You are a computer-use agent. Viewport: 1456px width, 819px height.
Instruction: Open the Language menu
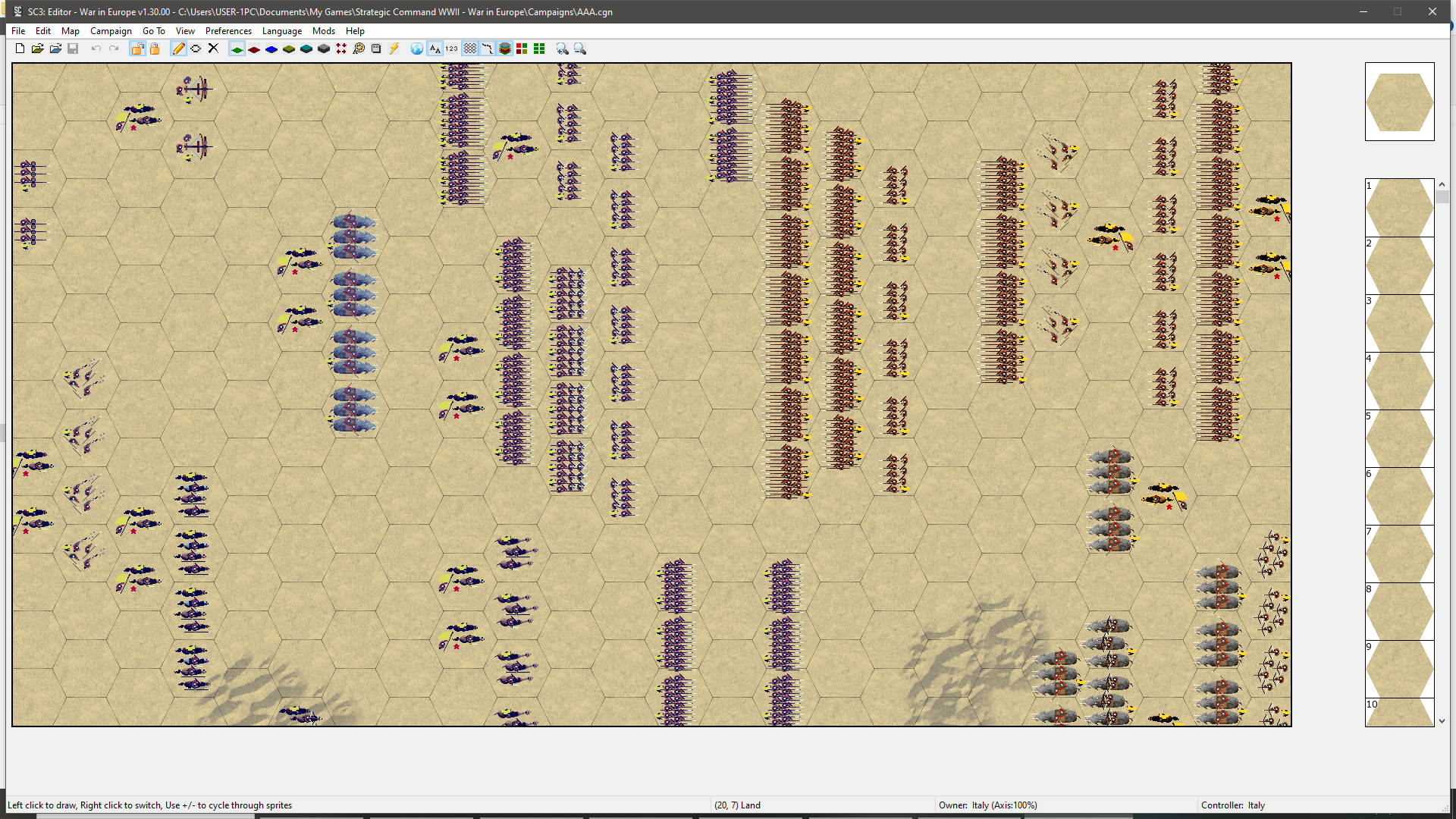[282, 31]
